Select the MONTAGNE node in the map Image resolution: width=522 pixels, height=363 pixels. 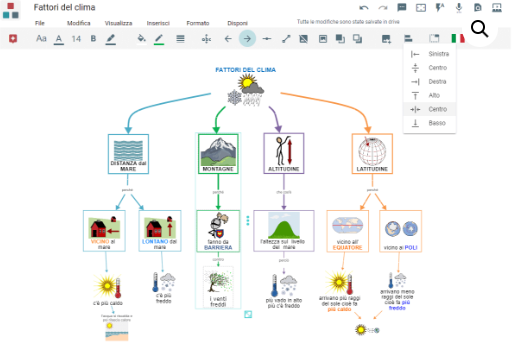(x=218, y=154)
